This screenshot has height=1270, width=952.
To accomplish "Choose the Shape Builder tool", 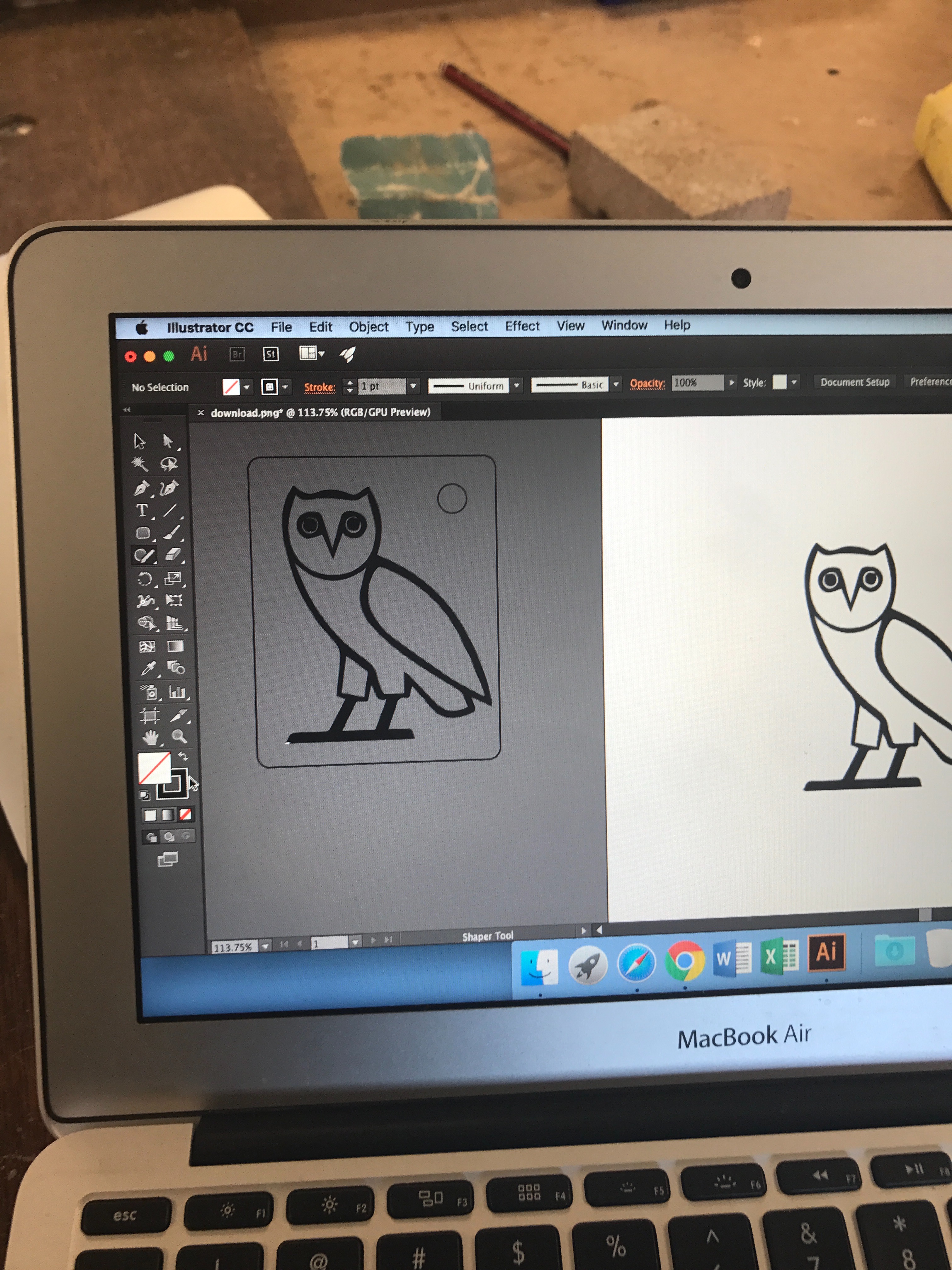I will tap(146, 623).
